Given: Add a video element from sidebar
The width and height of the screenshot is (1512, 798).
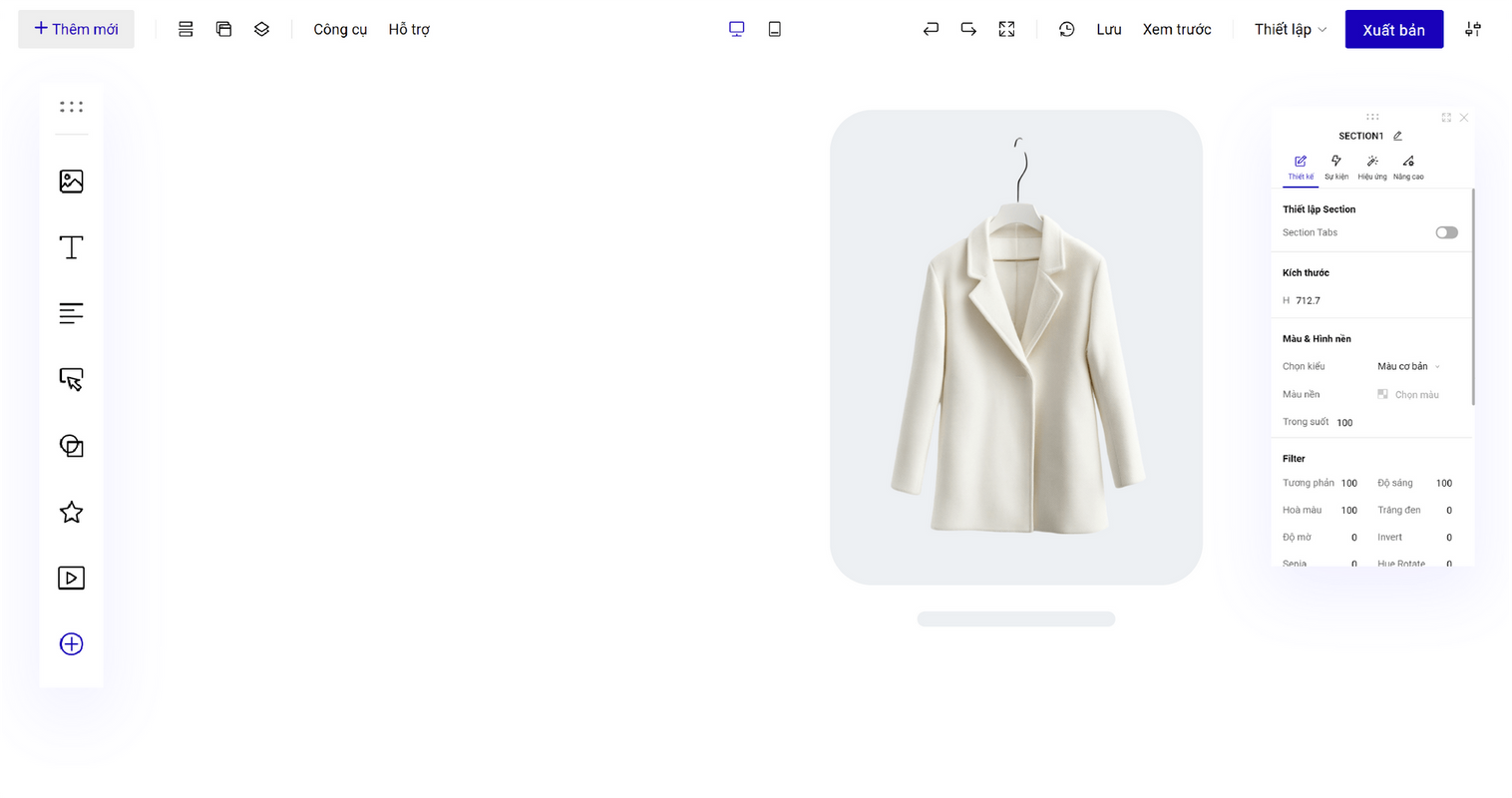Looking at the screenshot, I should tap(71, 578).
